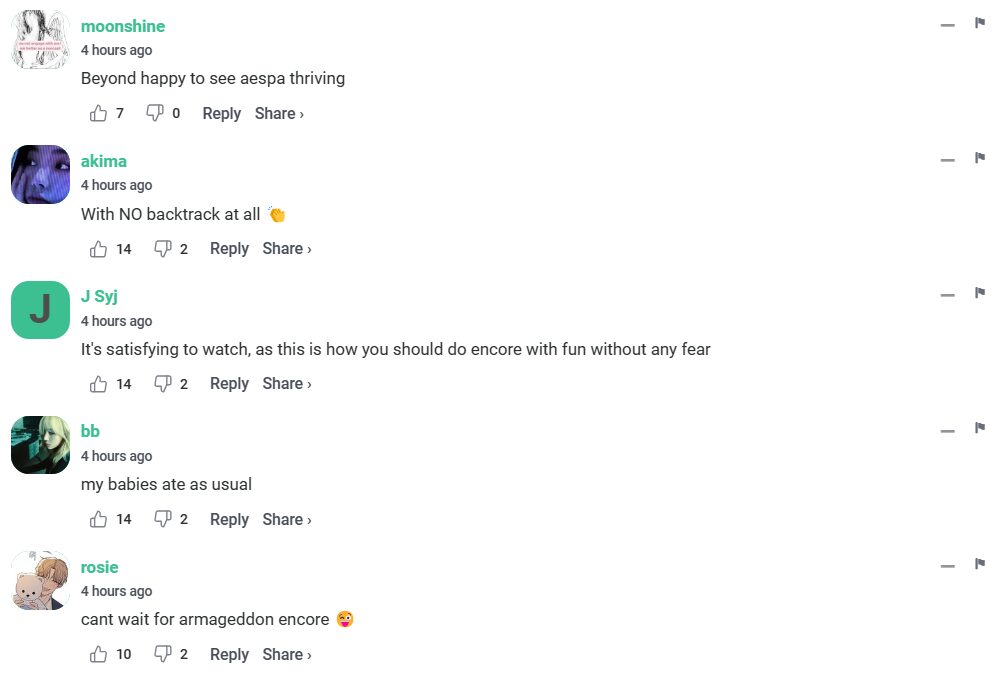Expand Share menu under rosie's comment
This screenshot has width=998, height=674.
[287, 655]
